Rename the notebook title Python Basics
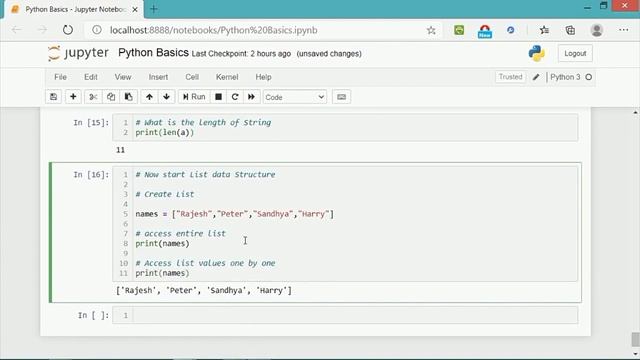 [x=153, y=53]
